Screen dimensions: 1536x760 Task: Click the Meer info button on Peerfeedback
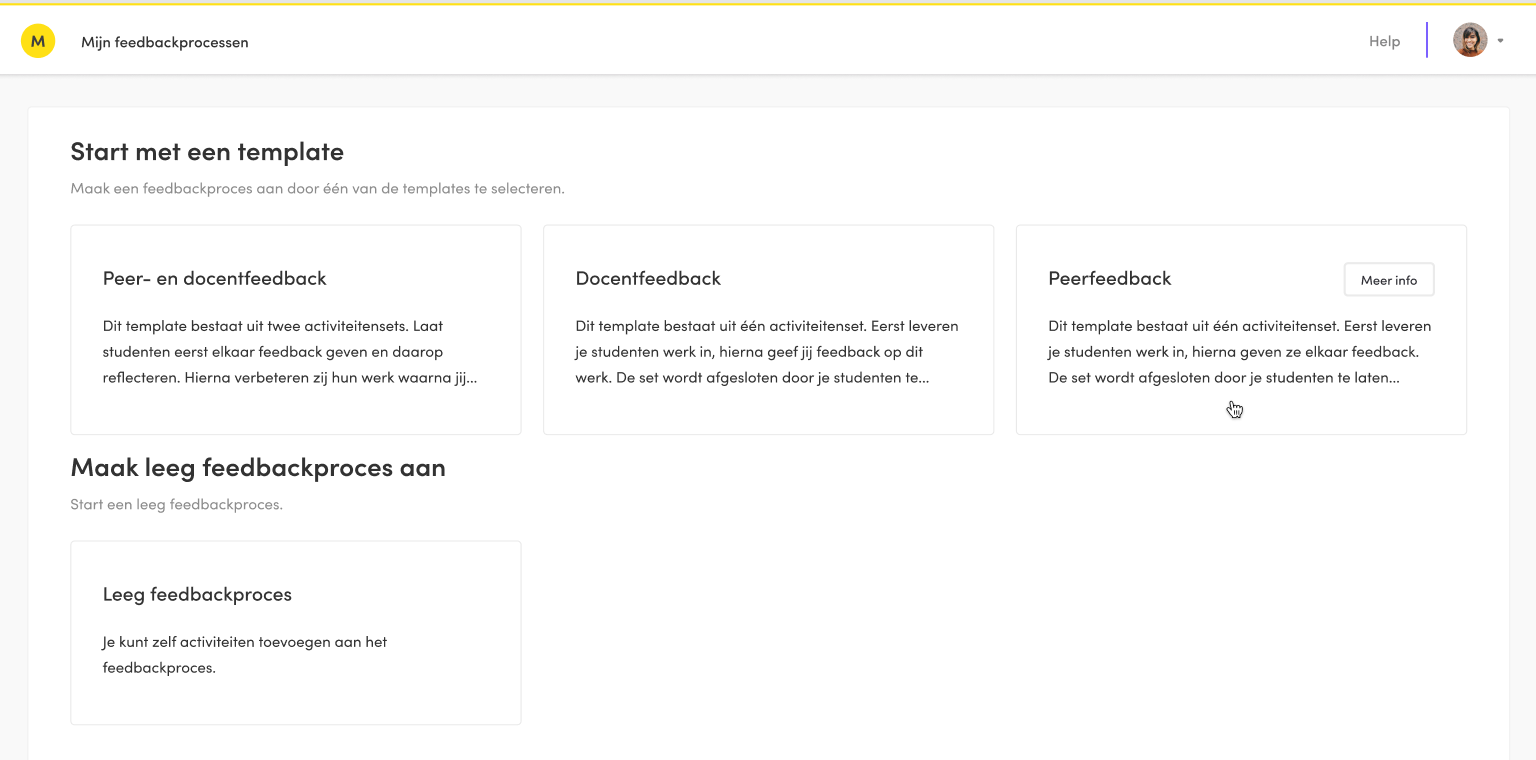click(1389, 280)
